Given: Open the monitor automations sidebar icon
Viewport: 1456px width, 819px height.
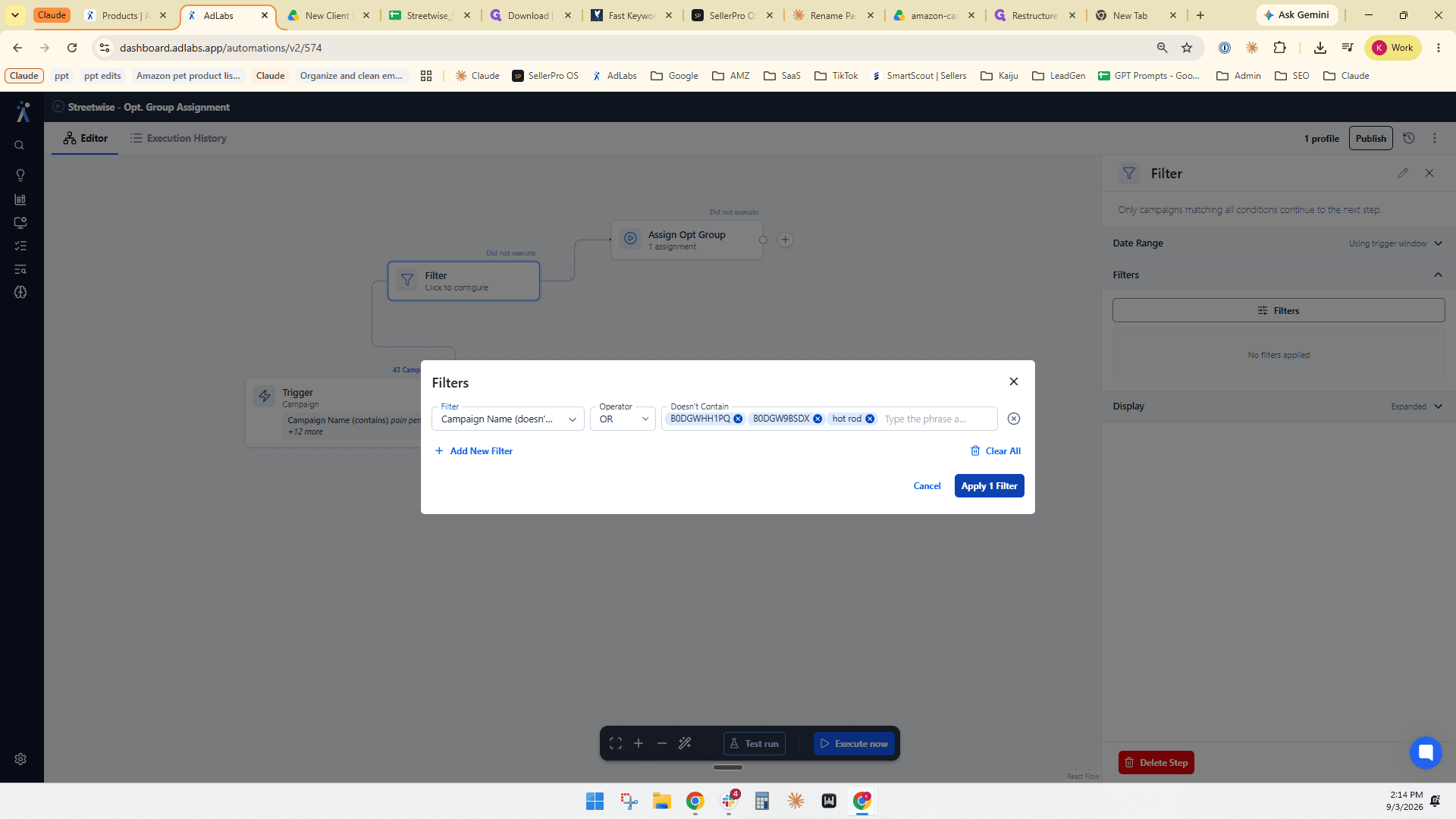Looking at the screenshot, I should point(20,223).
